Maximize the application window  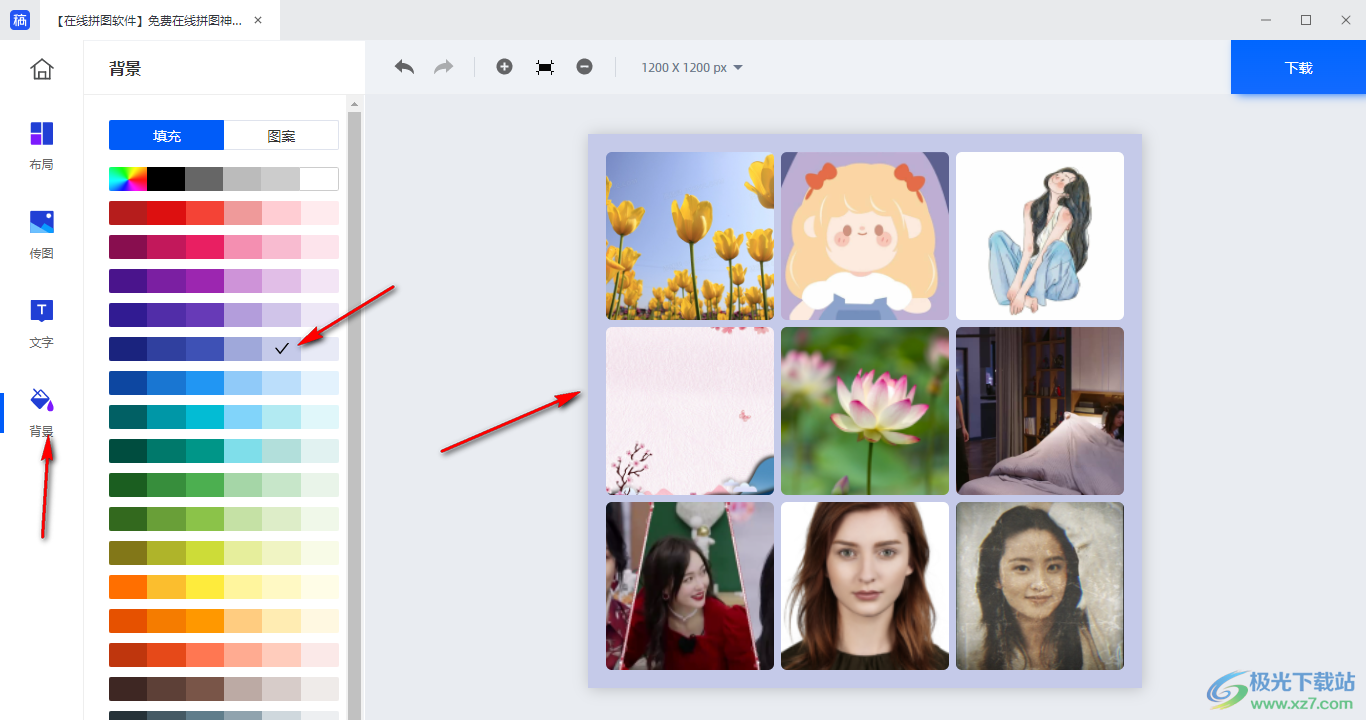[x=1306, y=20]
